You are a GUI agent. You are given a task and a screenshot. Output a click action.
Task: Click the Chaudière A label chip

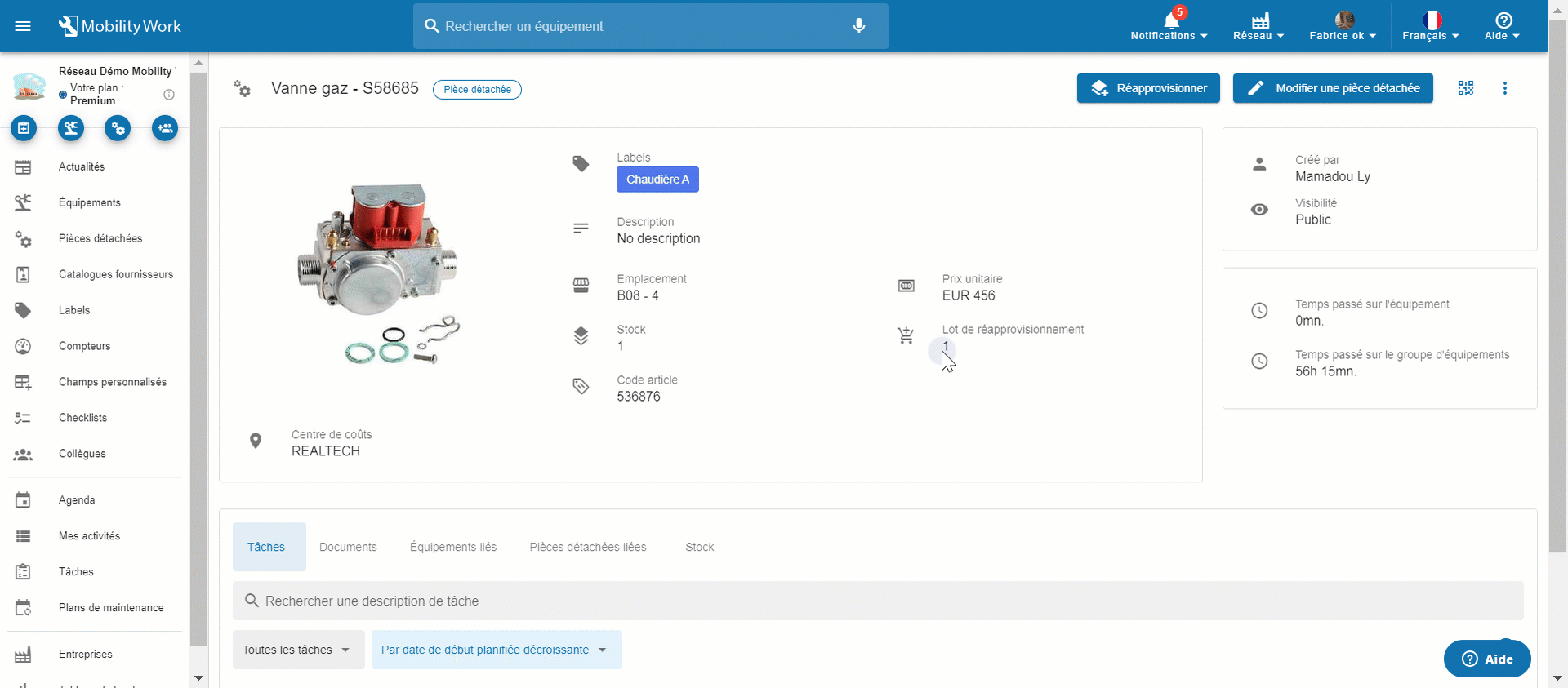pyautogui.click(x=657, y=180)
